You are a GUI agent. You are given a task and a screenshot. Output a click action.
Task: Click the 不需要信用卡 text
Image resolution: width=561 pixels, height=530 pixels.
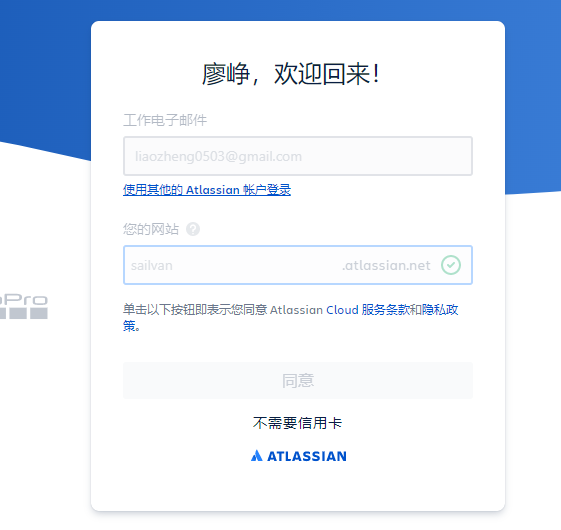298,423
